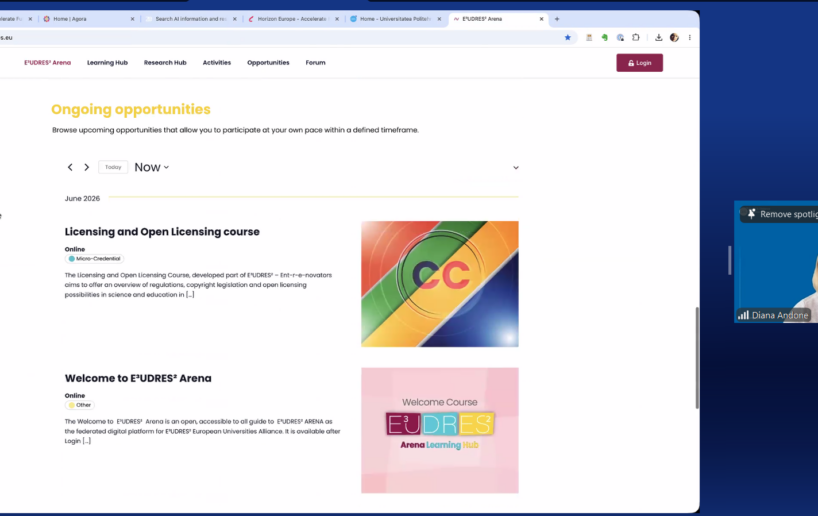Viewport: 818px width, 516px height.
Task: Open the Learning Hub menu
Action: [107, 63]
